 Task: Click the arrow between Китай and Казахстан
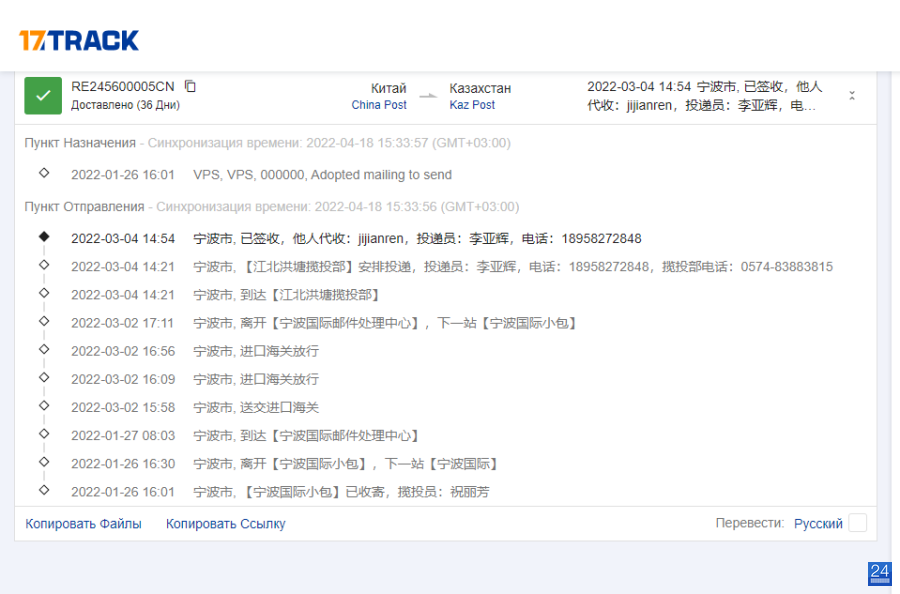click(428, 96)
